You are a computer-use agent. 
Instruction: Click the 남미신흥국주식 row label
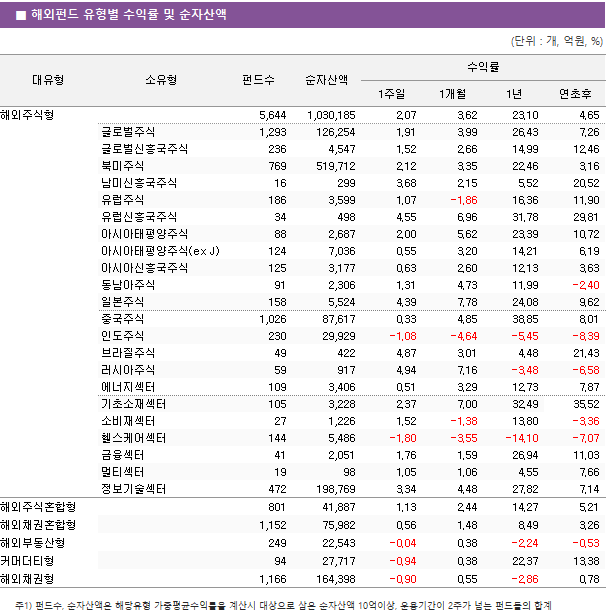click(139, 183)
